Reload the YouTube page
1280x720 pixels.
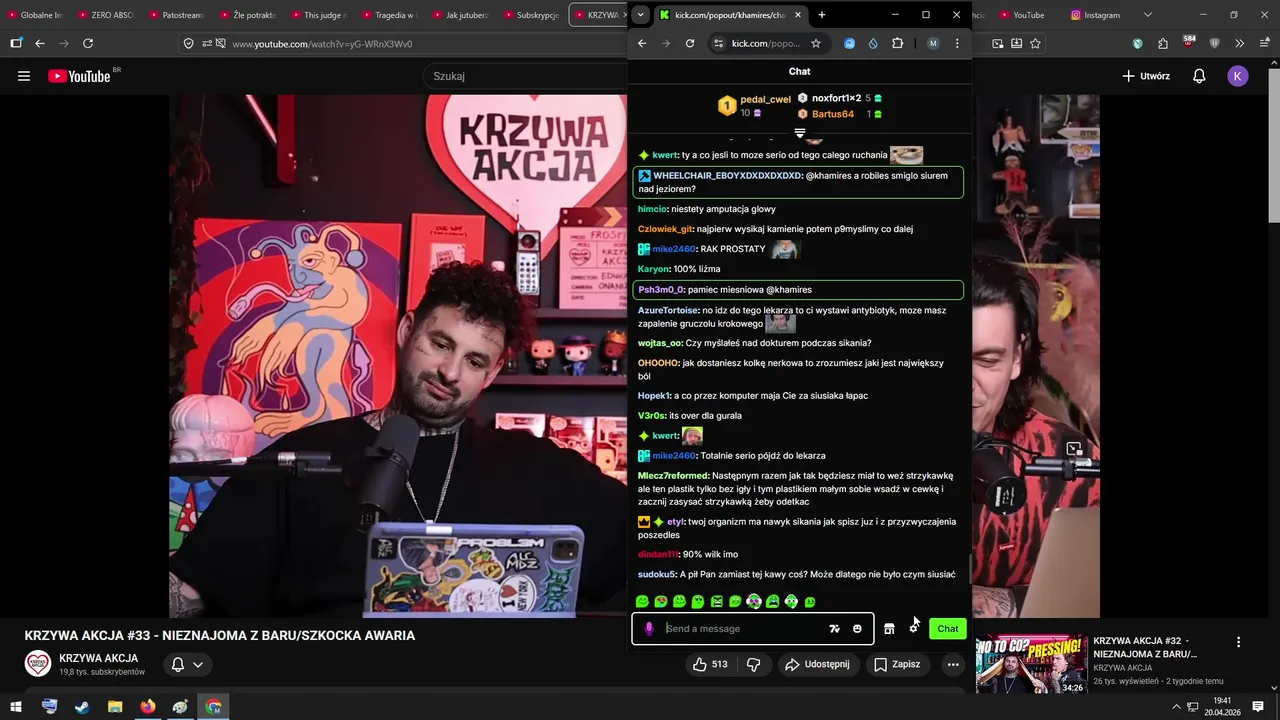pyautogui.click(x=88, y=44)
